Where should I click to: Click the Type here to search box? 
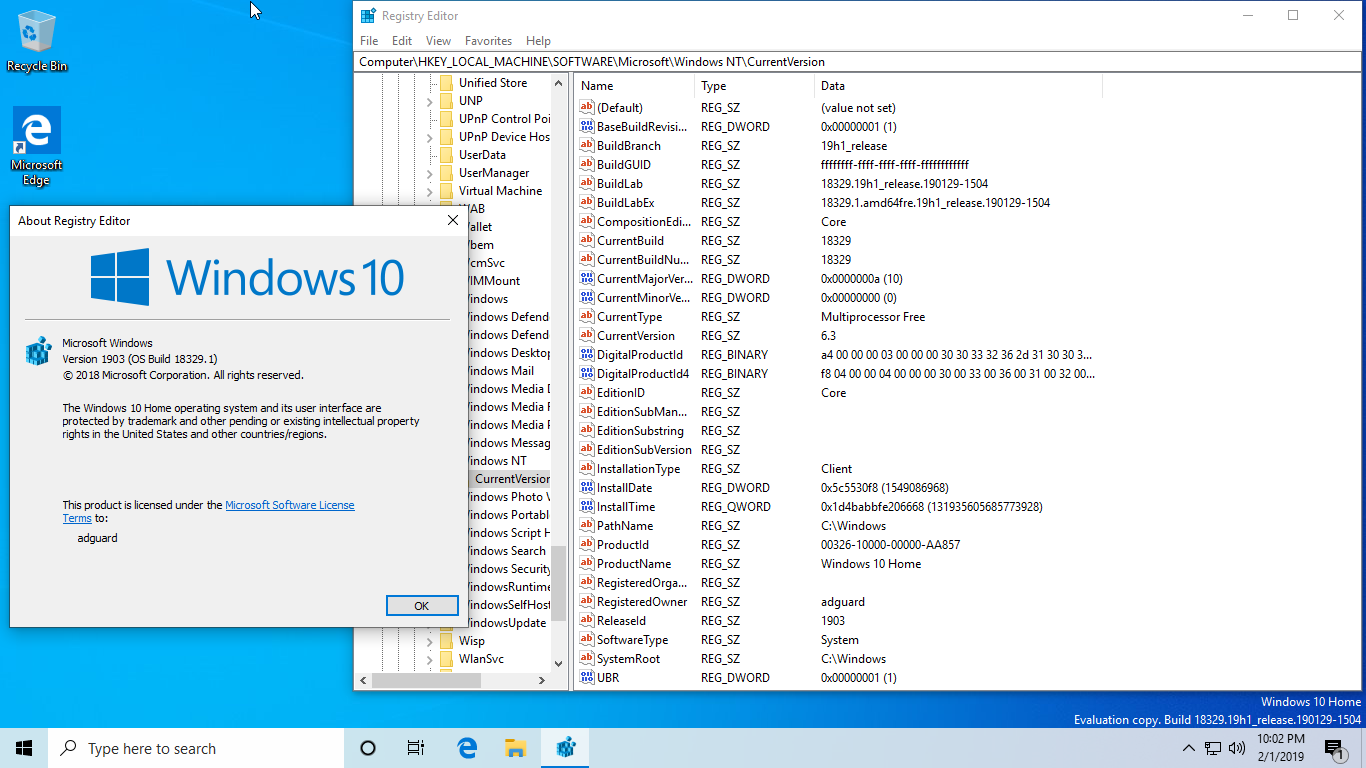click(196, 748)
